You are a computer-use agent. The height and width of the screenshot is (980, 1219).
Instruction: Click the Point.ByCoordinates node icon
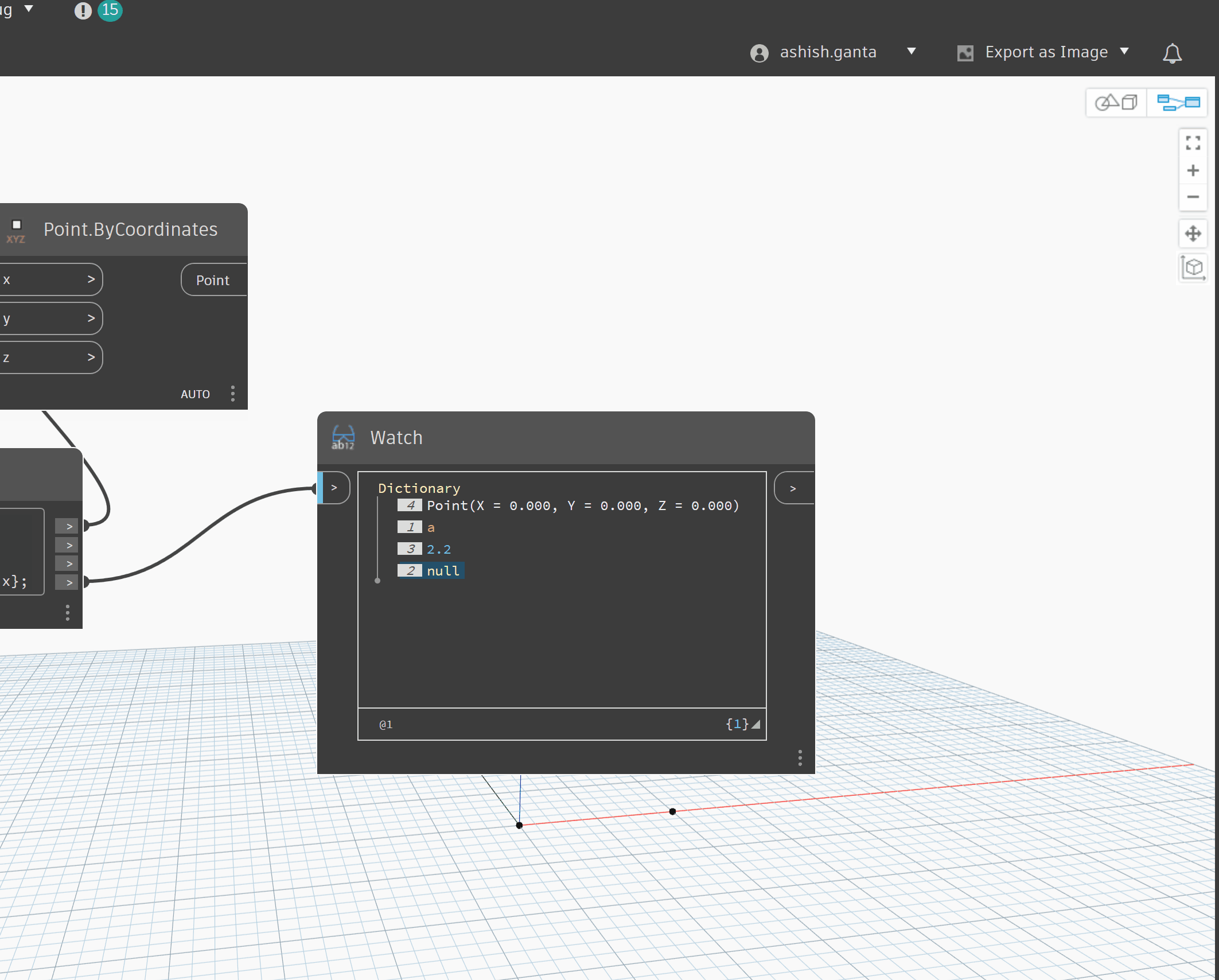(16, 231)
